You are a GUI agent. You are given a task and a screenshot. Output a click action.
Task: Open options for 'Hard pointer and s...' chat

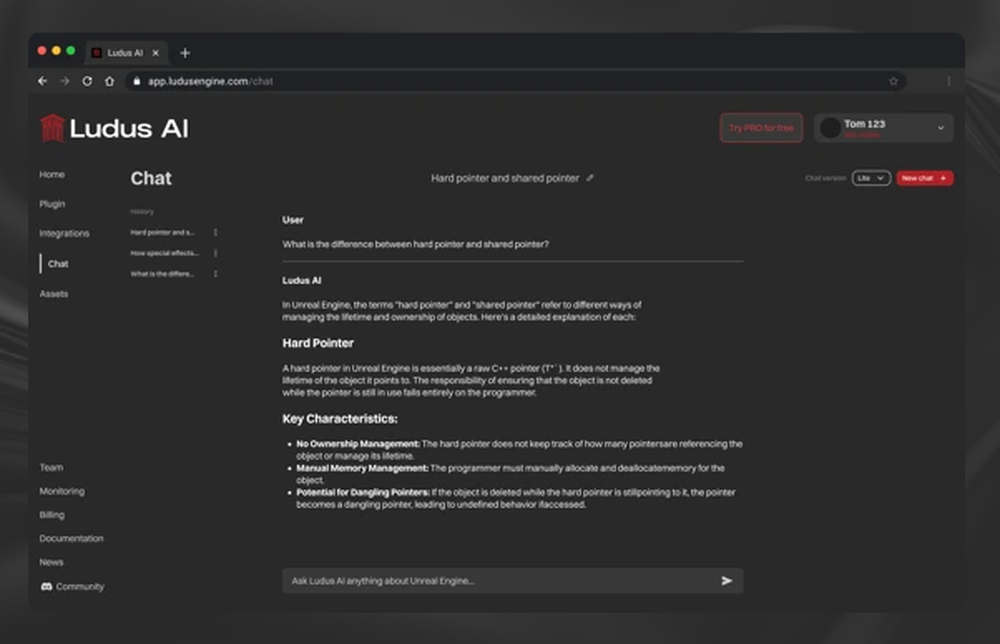[216, 232]
